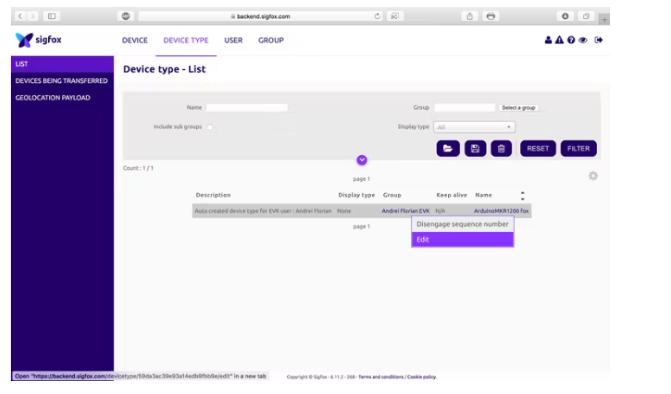Select LIST in the left sidebar
Viewport: 671px width, 394px height.
(62, 64)
